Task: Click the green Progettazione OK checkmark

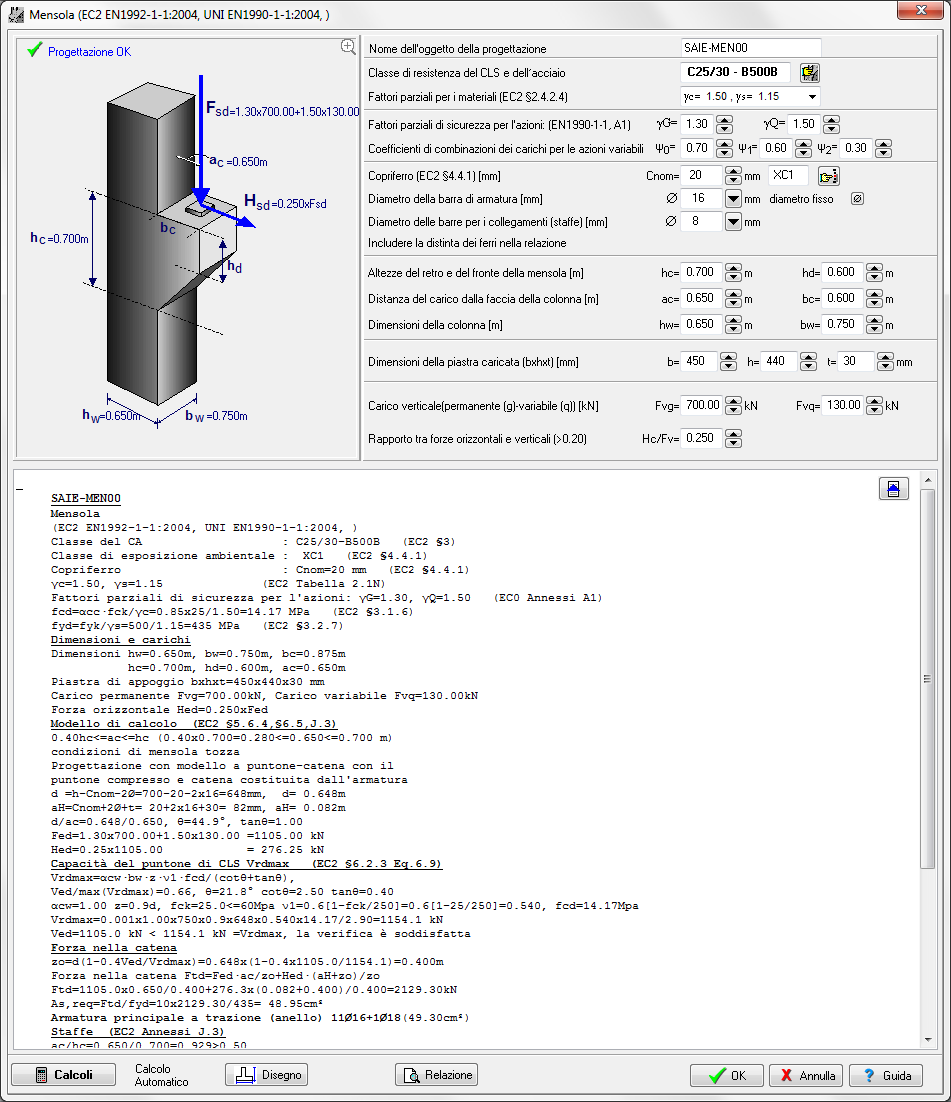Action: (34, 50)
